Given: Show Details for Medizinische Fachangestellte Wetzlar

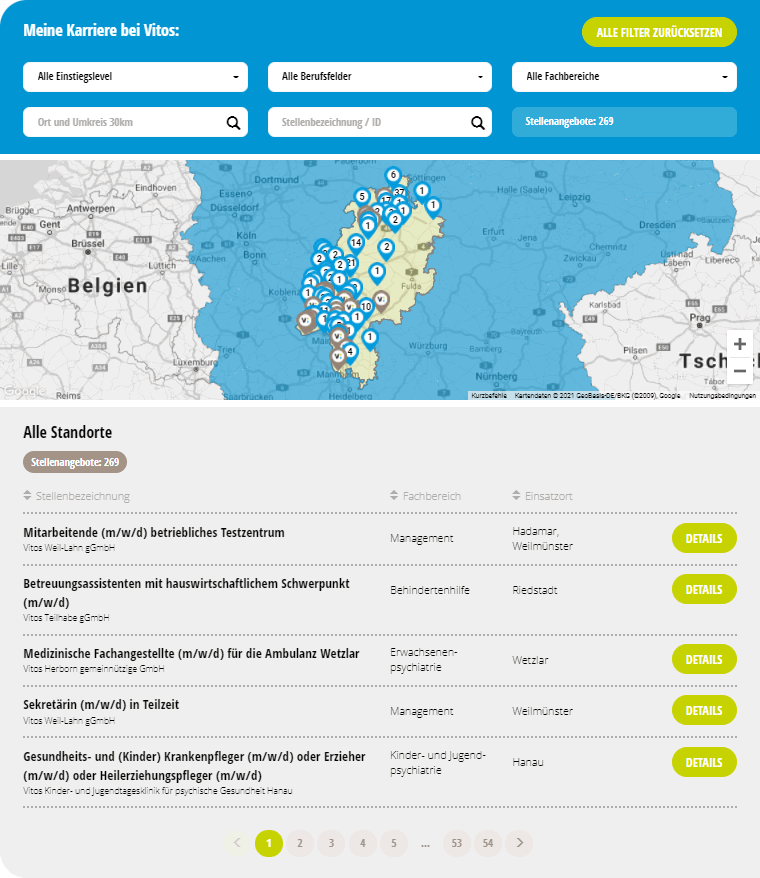Looking at the screenshot, I should coord(704,659).
